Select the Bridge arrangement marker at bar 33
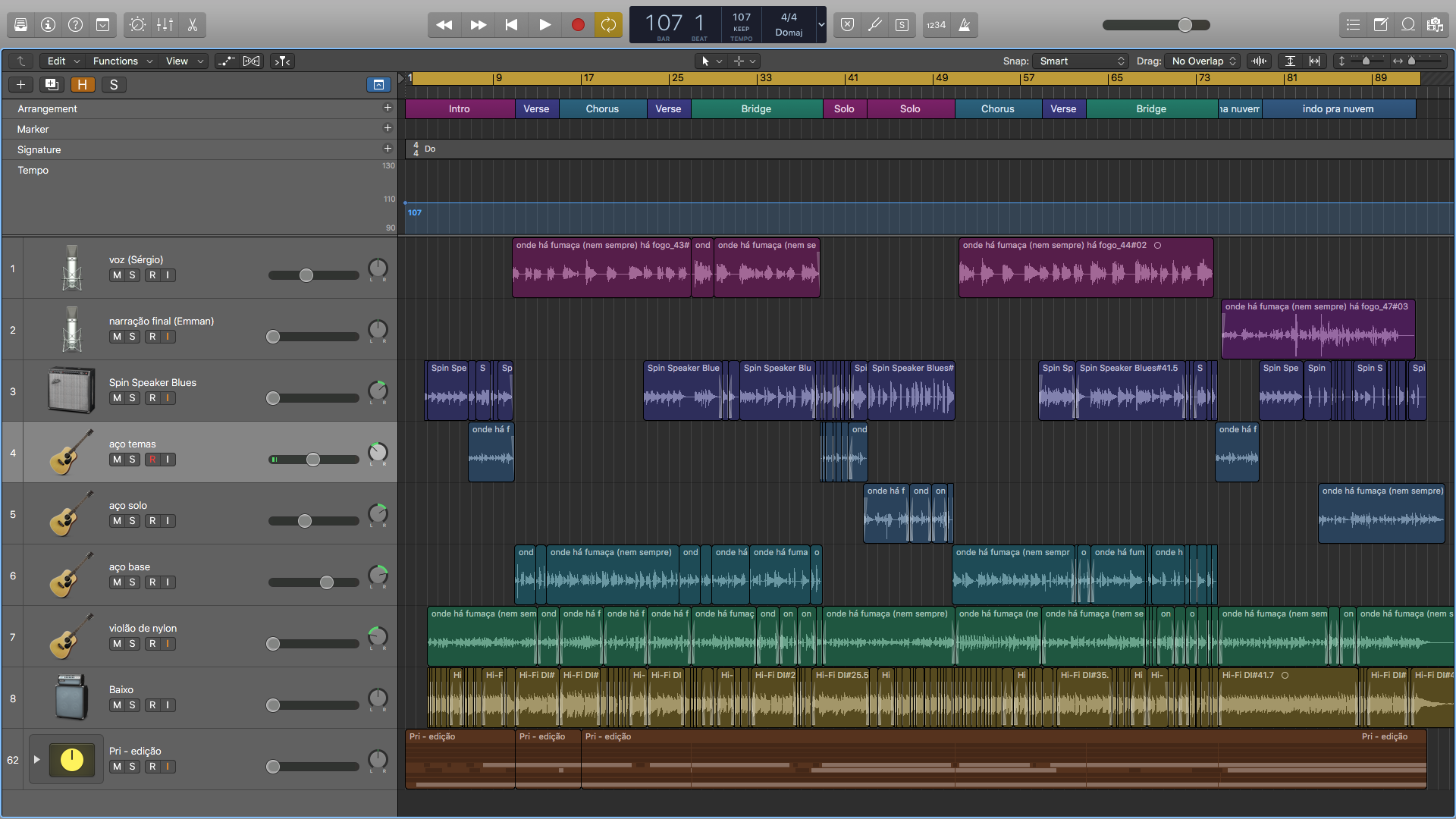 pos(756,109)
